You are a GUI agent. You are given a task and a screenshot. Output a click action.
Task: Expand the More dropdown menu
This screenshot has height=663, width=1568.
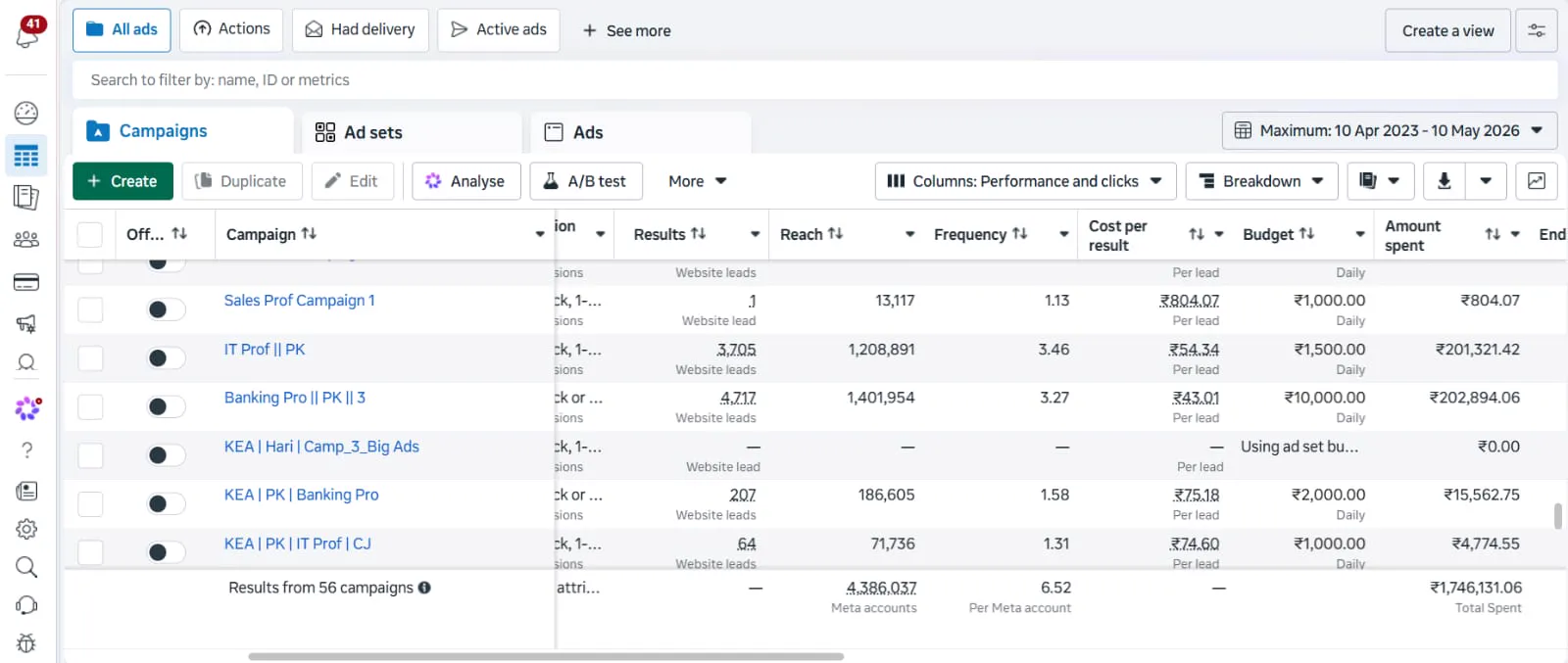[697, 181]
